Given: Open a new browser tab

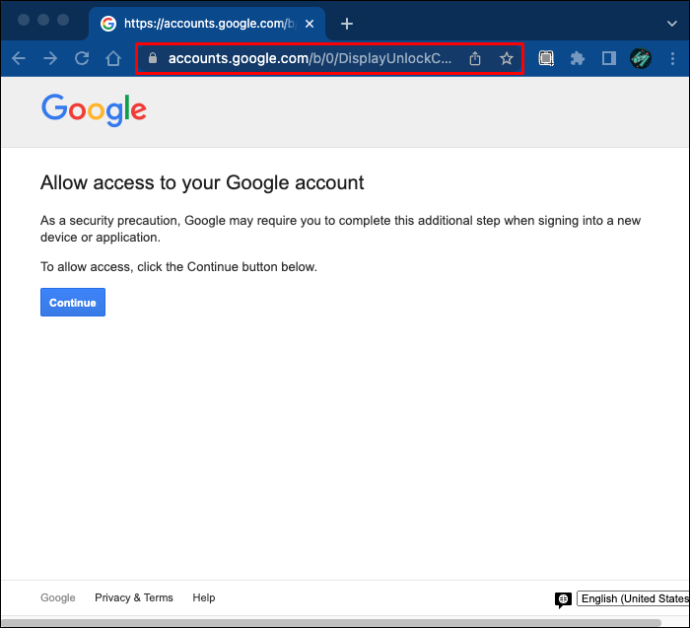Looking at the screenshot, I should click(x=347, y=24).
